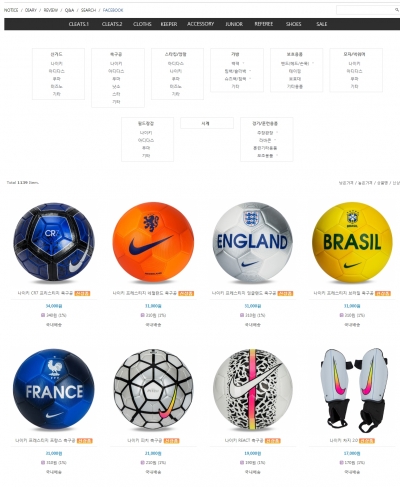Open the REACT soccer ball title link

244,441
